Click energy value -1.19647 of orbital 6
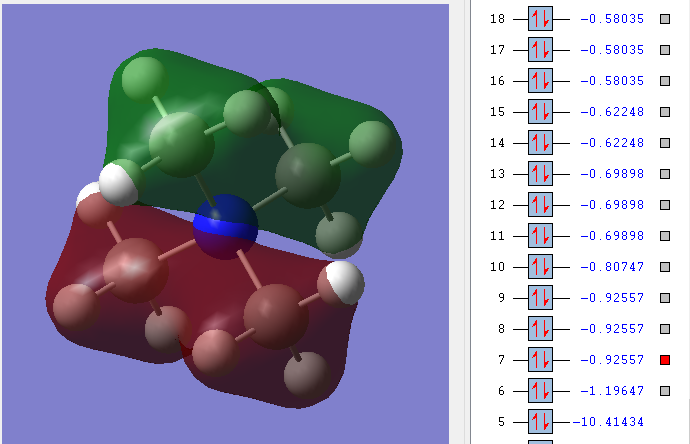Image resolution: width=690 pixels, height=444 pixels. [x=612, y=391]
